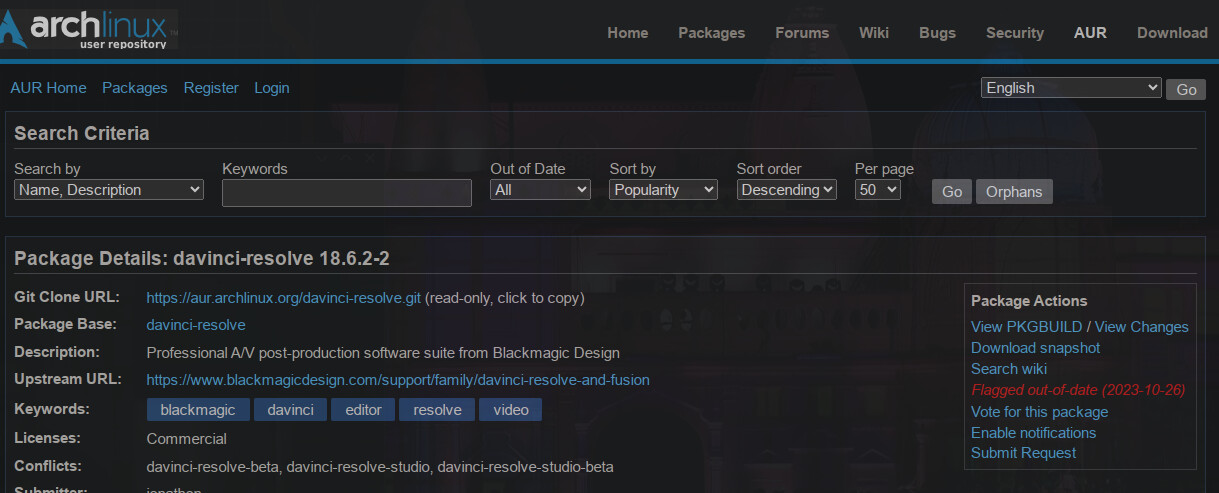Click the Package Actions heading

coord(1029,301)
